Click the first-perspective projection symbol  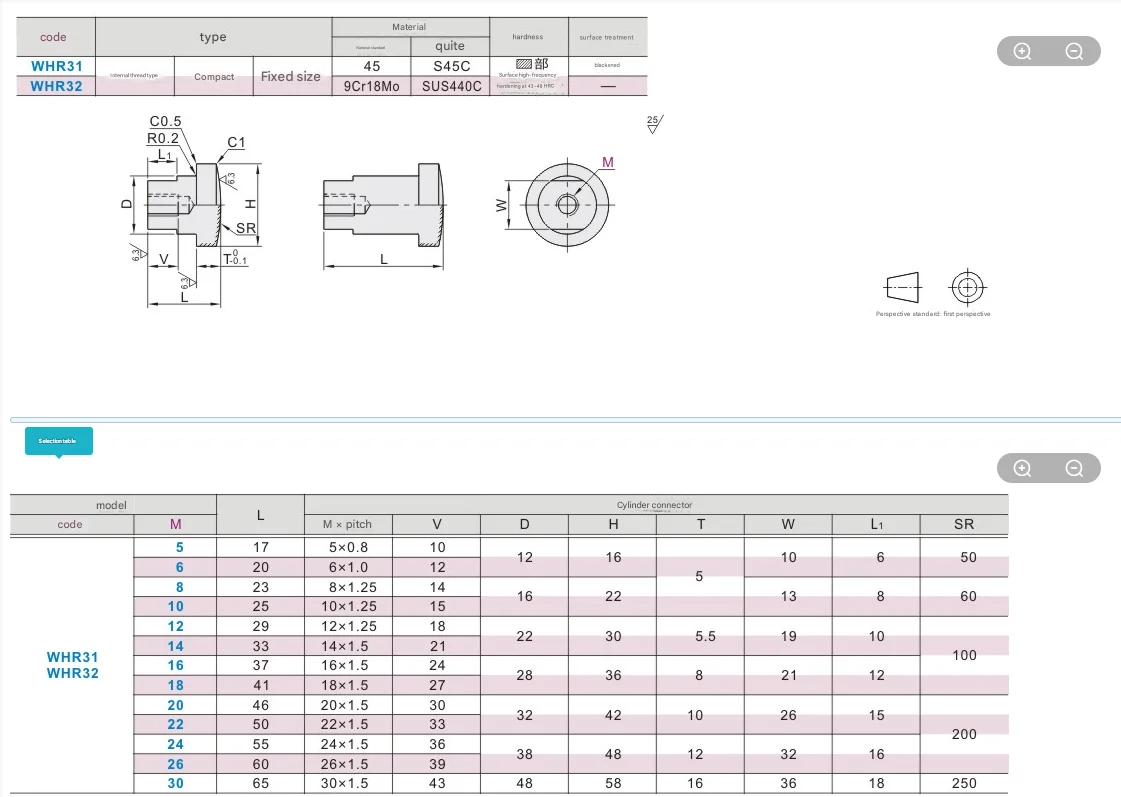[934, 288]
